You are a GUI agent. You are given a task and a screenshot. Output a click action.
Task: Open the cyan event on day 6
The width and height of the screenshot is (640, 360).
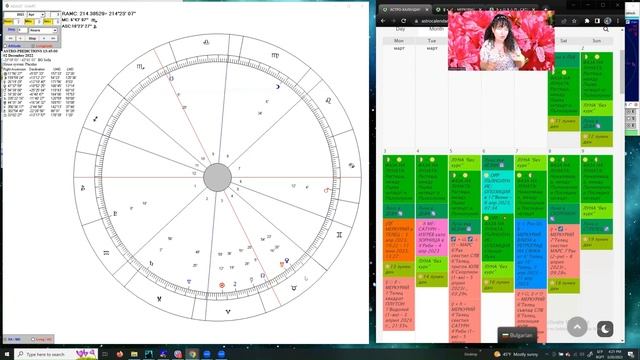click(498, 191)
